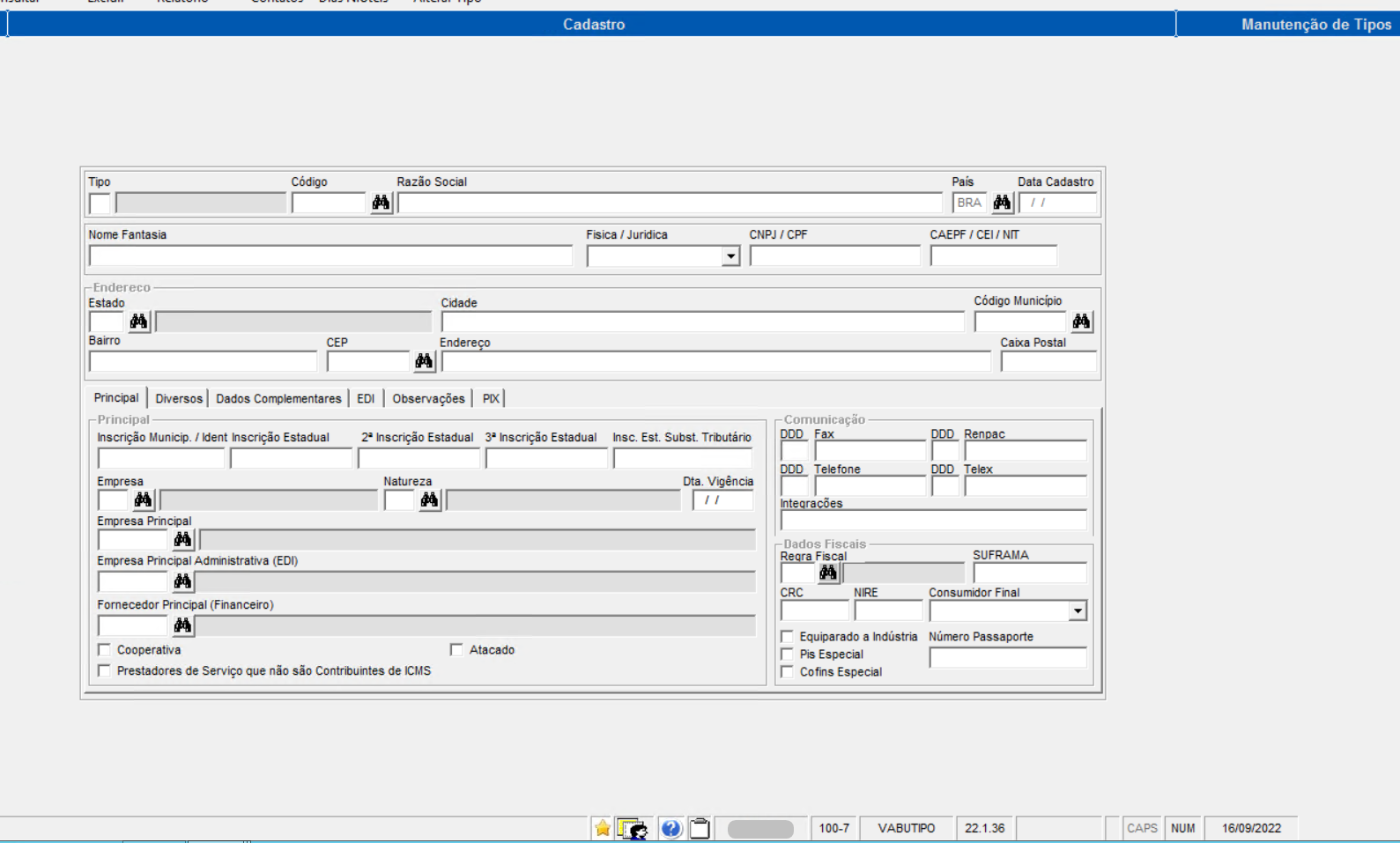Go to the Observações tab
Viewport: 1400px width, 843px height.
pos(428,399)
